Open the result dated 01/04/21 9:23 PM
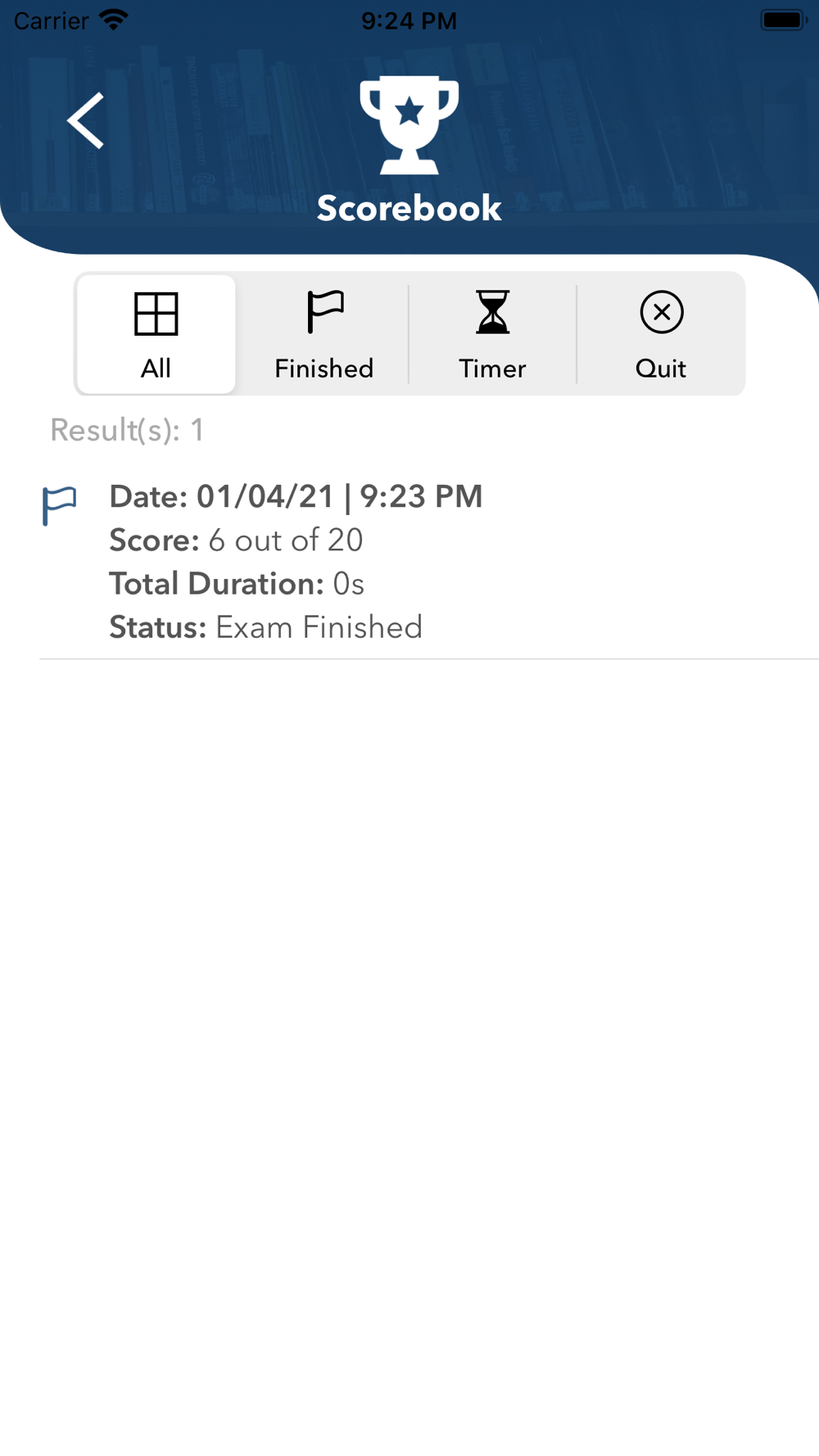 296,496
